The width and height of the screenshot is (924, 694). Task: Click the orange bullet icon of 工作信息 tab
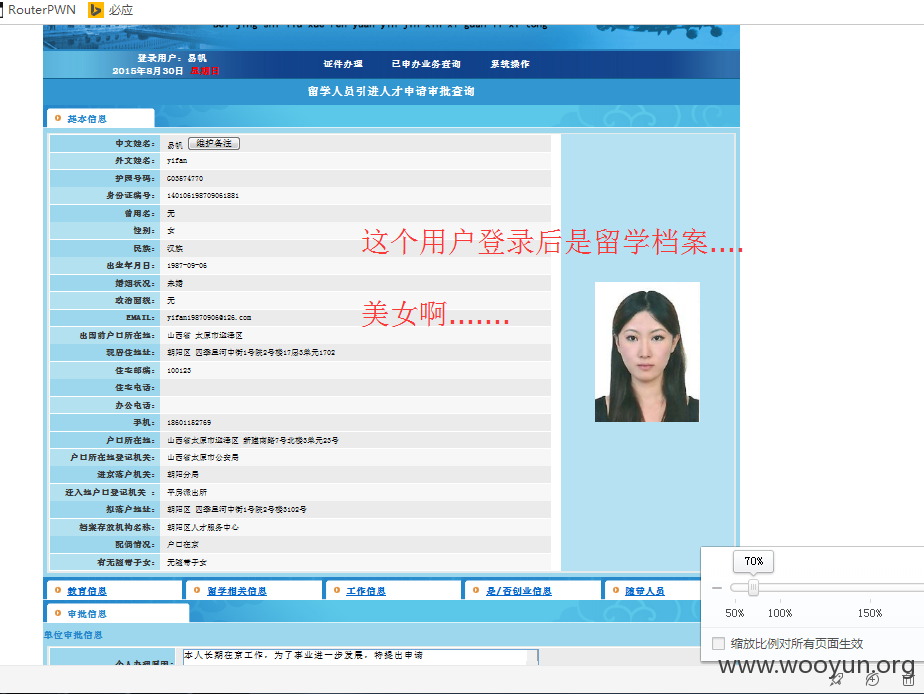click(336, 590)
